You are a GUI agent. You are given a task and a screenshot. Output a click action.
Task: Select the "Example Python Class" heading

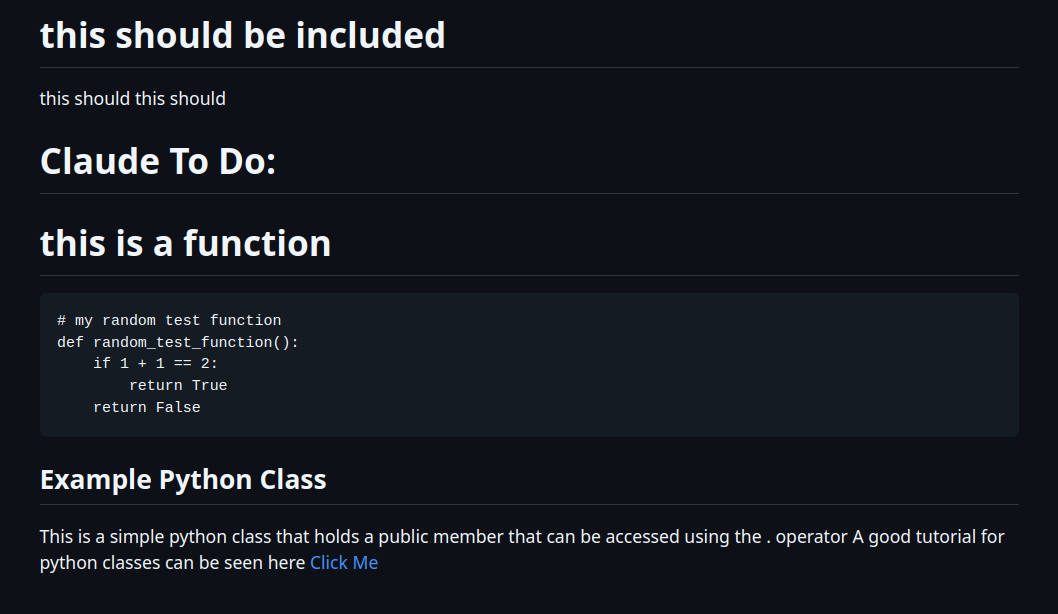tap(183, 480)
